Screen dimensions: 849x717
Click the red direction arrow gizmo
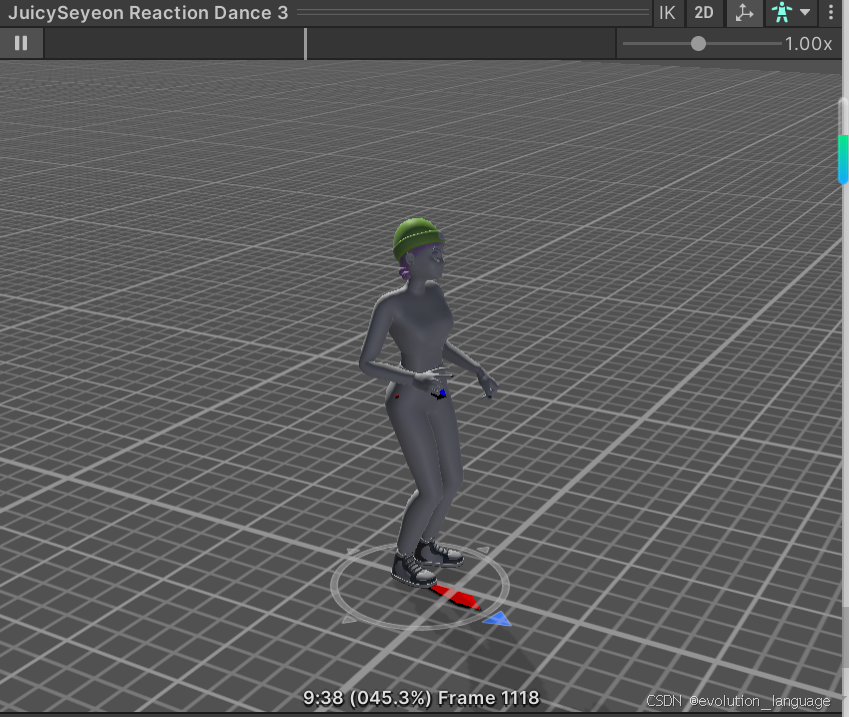click(x=456, y=597)
